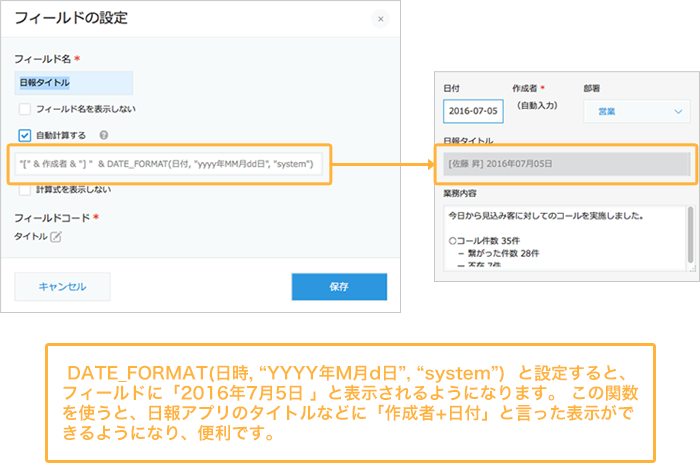Click the blue 保存 button

[339, 286]
